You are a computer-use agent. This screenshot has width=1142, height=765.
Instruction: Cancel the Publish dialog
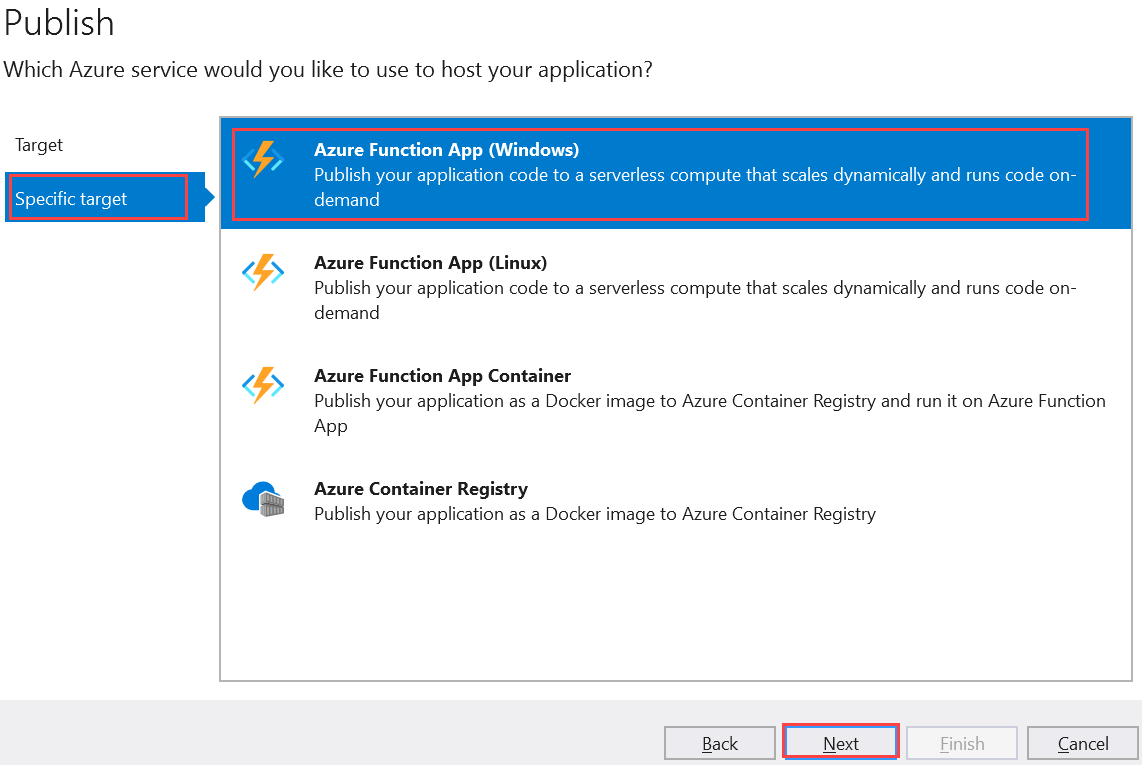(x=1082, y=743)
